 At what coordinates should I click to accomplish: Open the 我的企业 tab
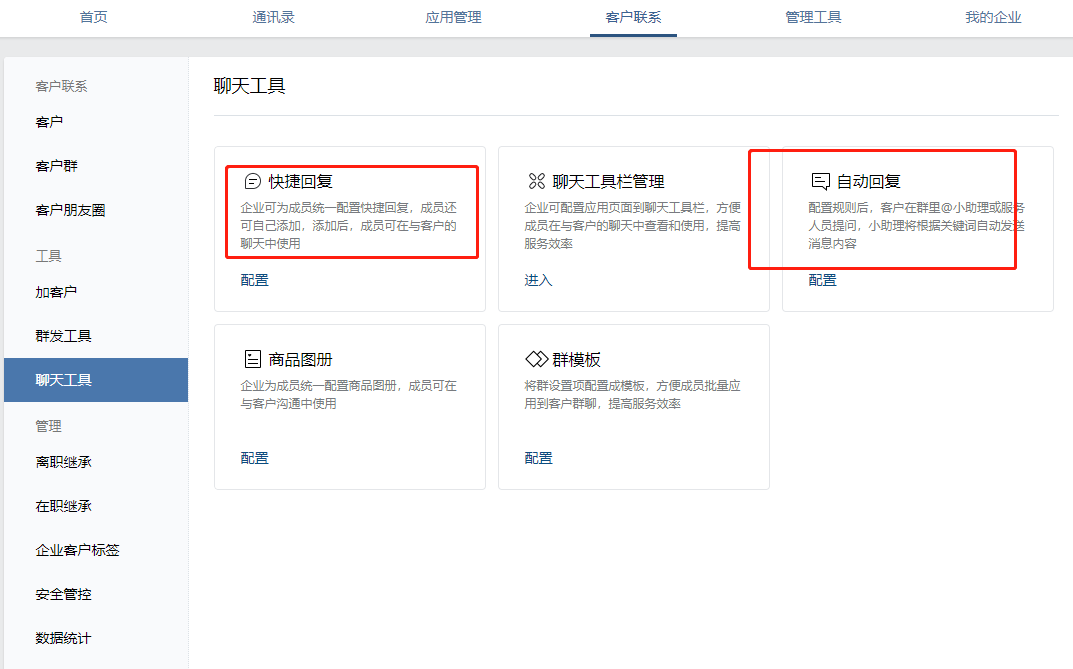coord(993,17)
